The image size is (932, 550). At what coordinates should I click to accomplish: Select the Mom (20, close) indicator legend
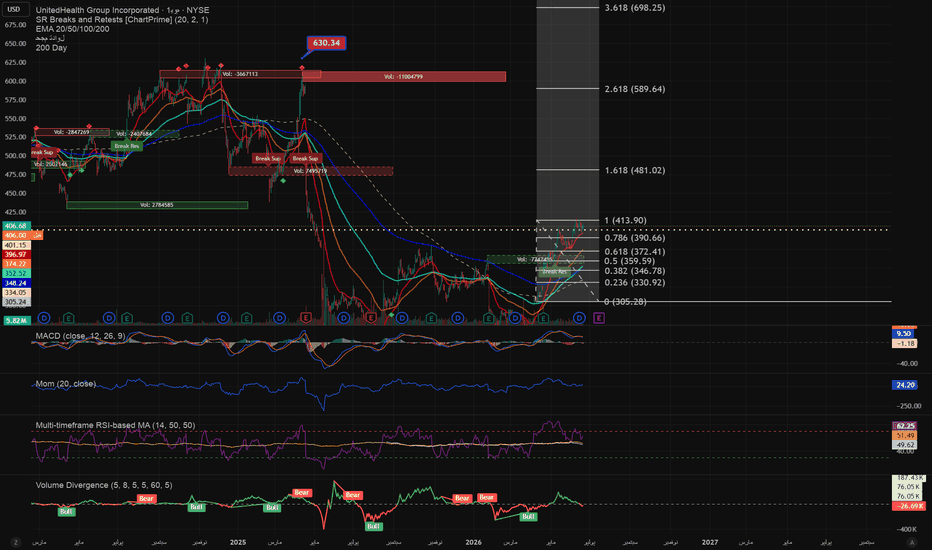coord(66,384)
